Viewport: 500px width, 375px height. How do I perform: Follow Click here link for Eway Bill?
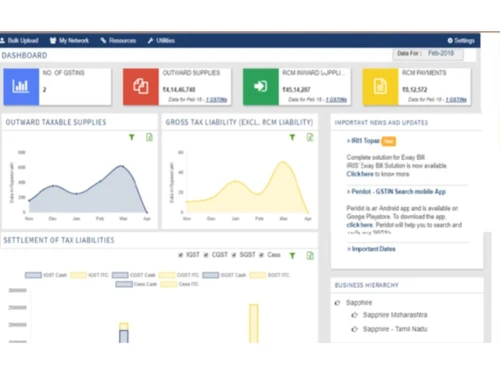point(360,174)
